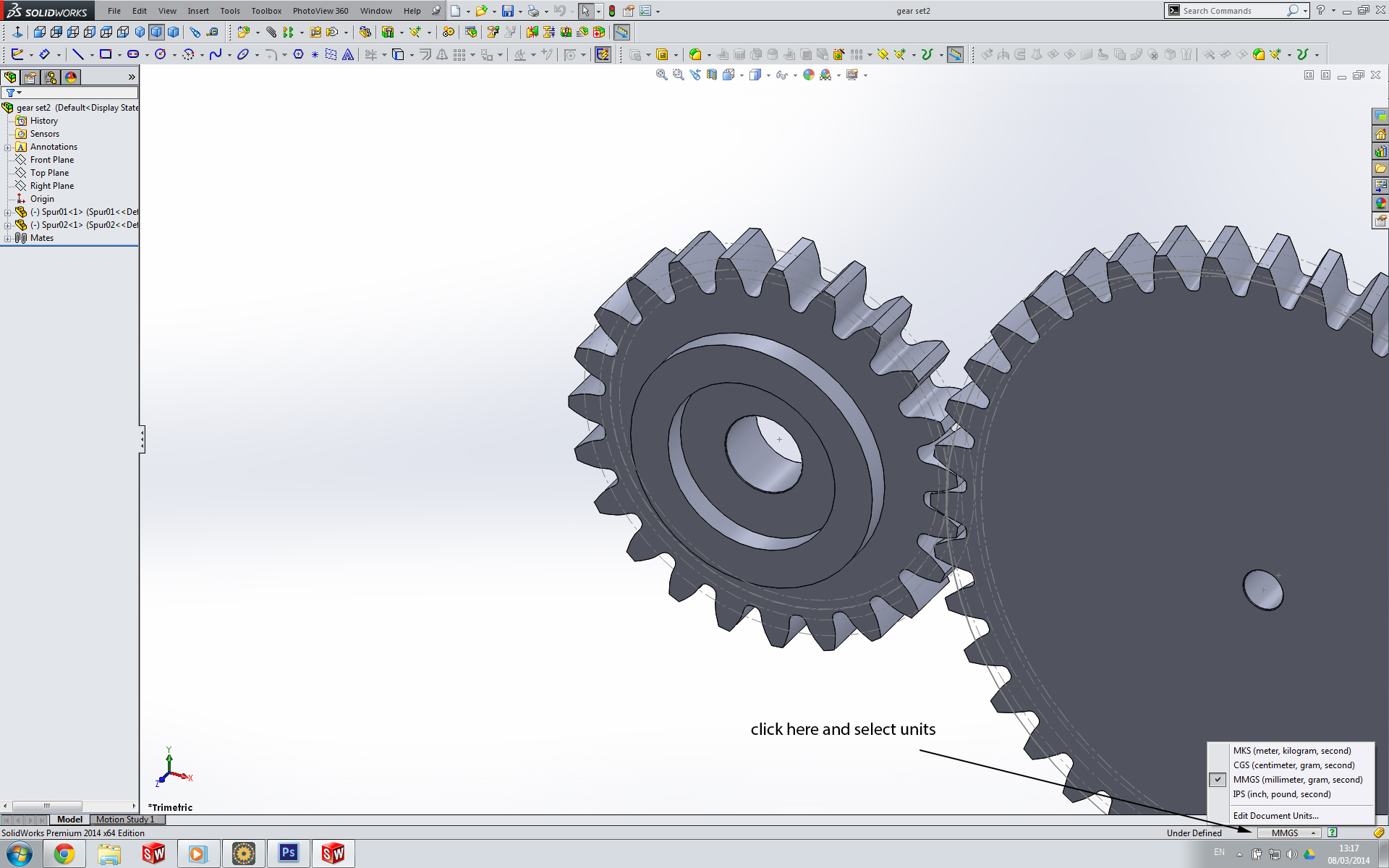Image resolution: width=1389 pixels, height=868 pixels.
Task: Open the PropertyManager tab
Action: [x=30, y=77]
